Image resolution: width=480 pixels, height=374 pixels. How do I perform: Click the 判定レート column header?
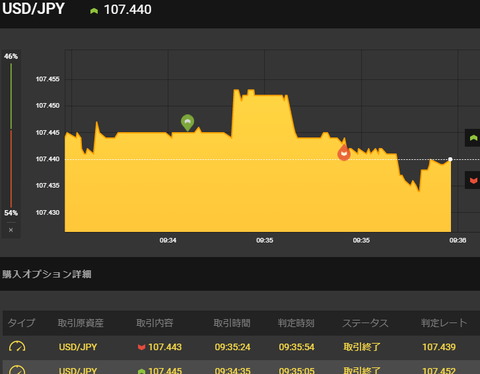point(444,323)
